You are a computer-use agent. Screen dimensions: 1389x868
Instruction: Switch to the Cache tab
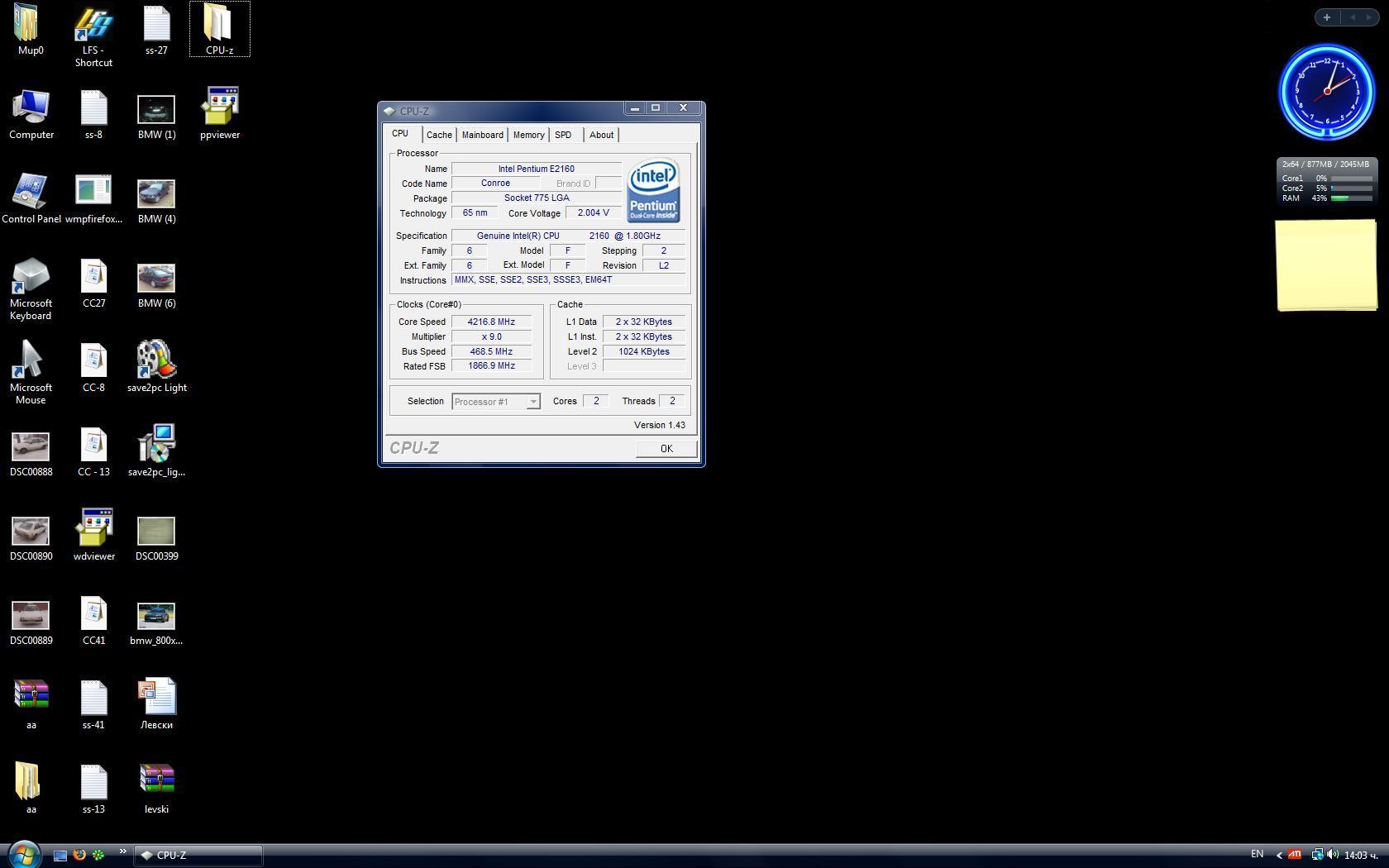pyautogui.click(x=439, y=135)
